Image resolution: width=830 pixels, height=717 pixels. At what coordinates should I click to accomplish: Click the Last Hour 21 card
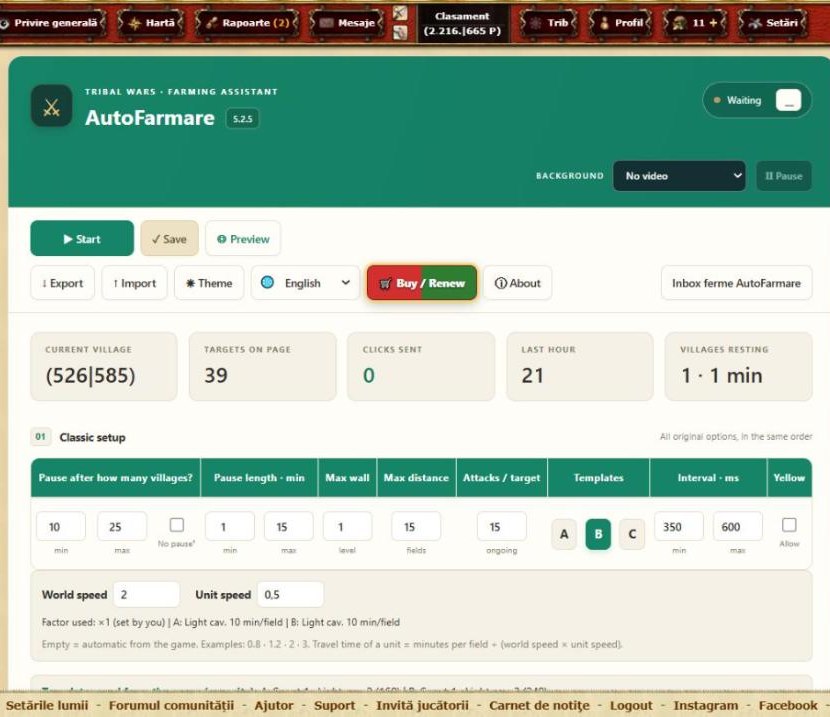click(x=580, y=366)
